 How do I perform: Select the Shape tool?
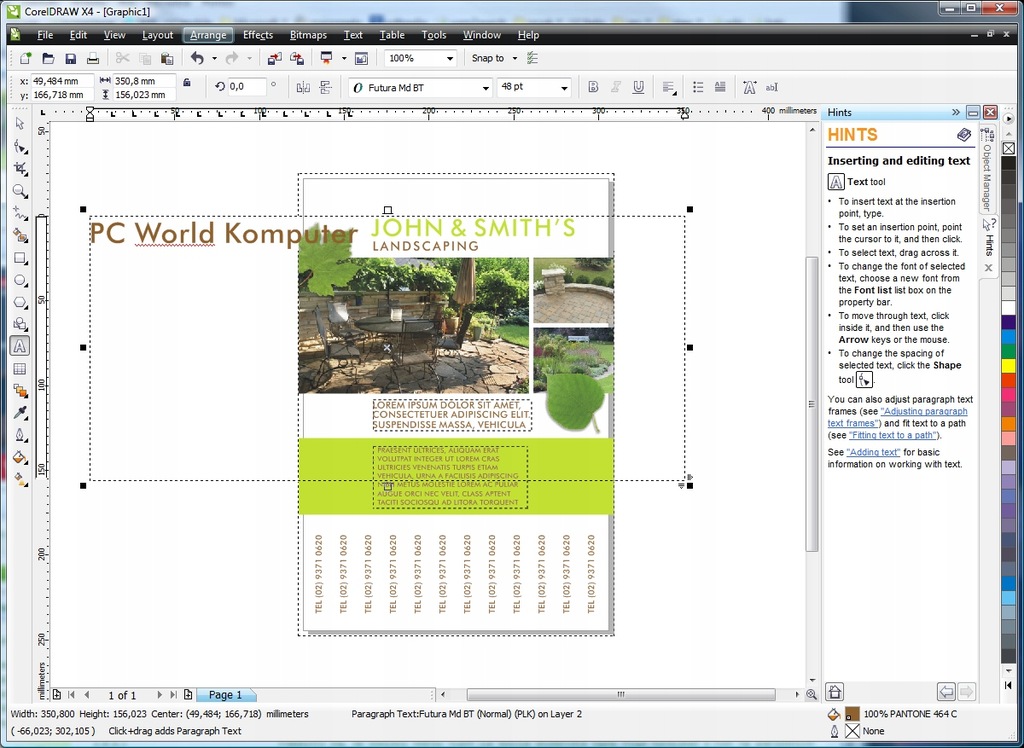(18, 146)
